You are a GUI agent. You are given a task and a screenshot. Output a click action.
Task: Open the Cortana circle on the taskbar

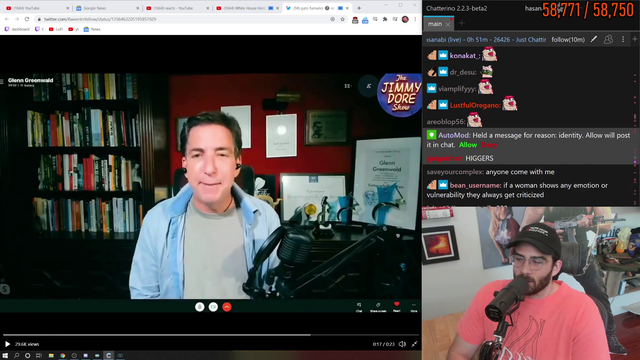click(x=27, y=356)
